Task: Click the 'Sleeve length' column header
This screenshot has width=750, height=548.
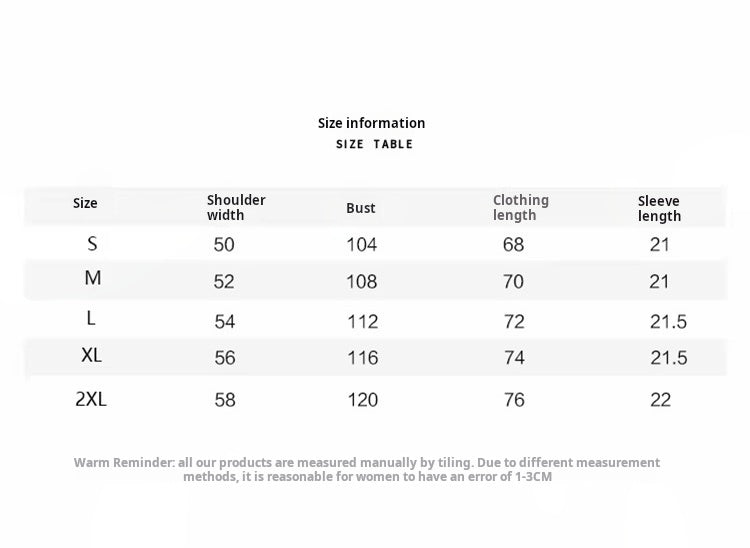Action: pyautogui.click(x=659, y=208)
